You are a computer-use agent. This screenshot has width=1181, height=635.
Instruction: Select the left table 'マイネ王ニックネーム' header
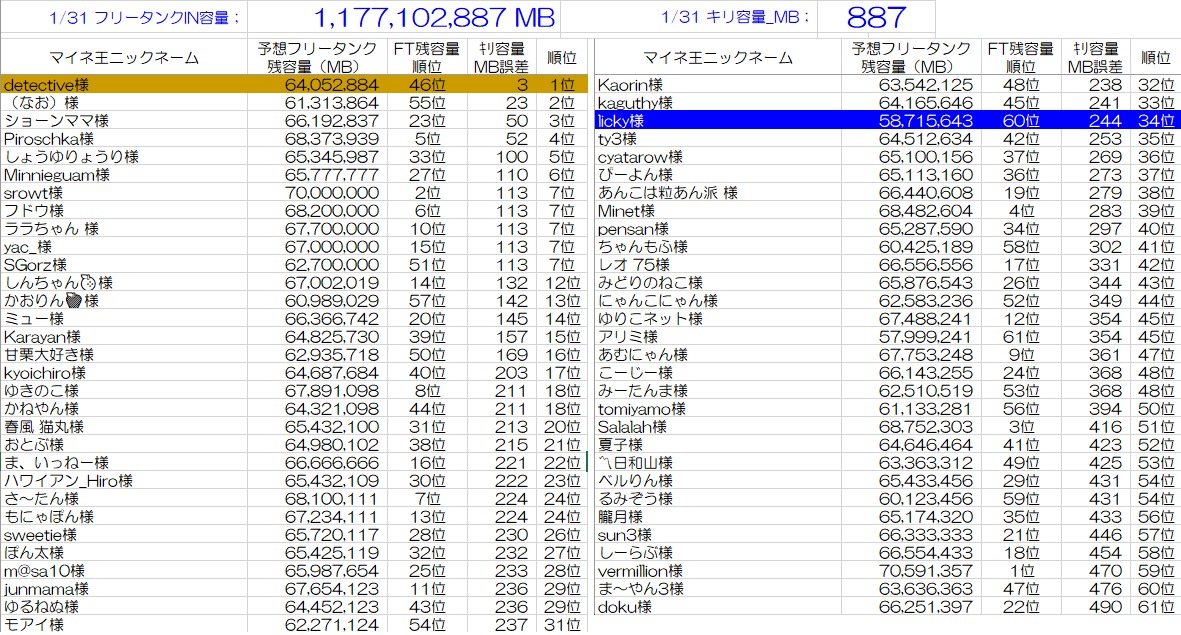pyautogui.click(x=124, y=57)
